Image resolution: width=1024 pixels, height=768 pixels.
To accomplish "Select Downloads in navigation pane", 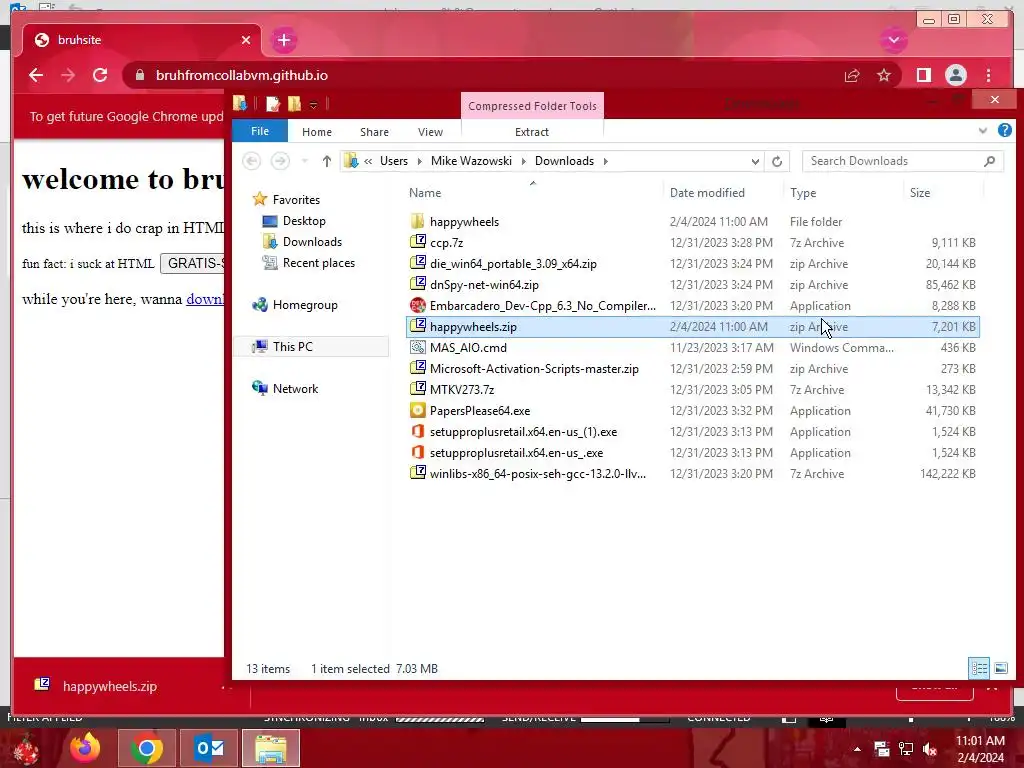I will (x=312, y=242).
